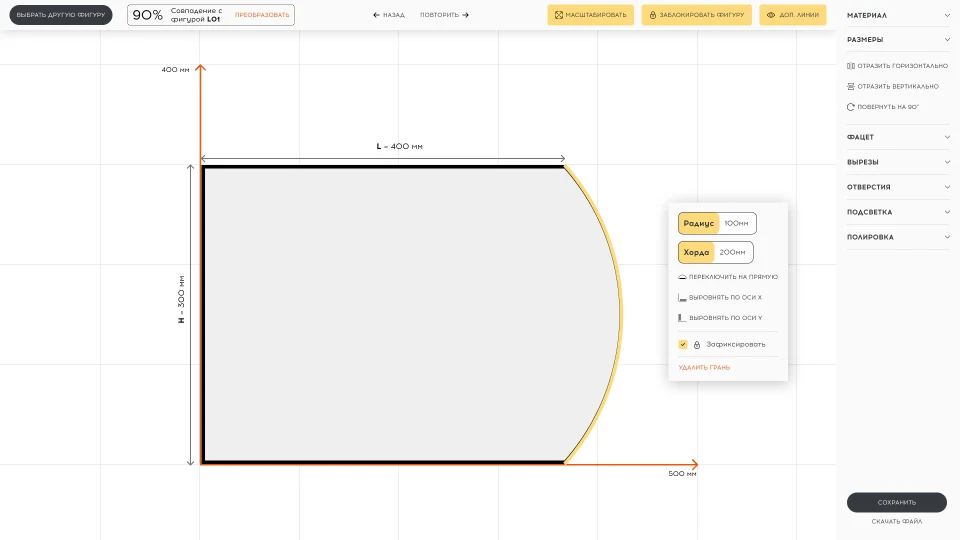Open the Полировка panel label
Screen dimensions: 960x540
[870, 237]
